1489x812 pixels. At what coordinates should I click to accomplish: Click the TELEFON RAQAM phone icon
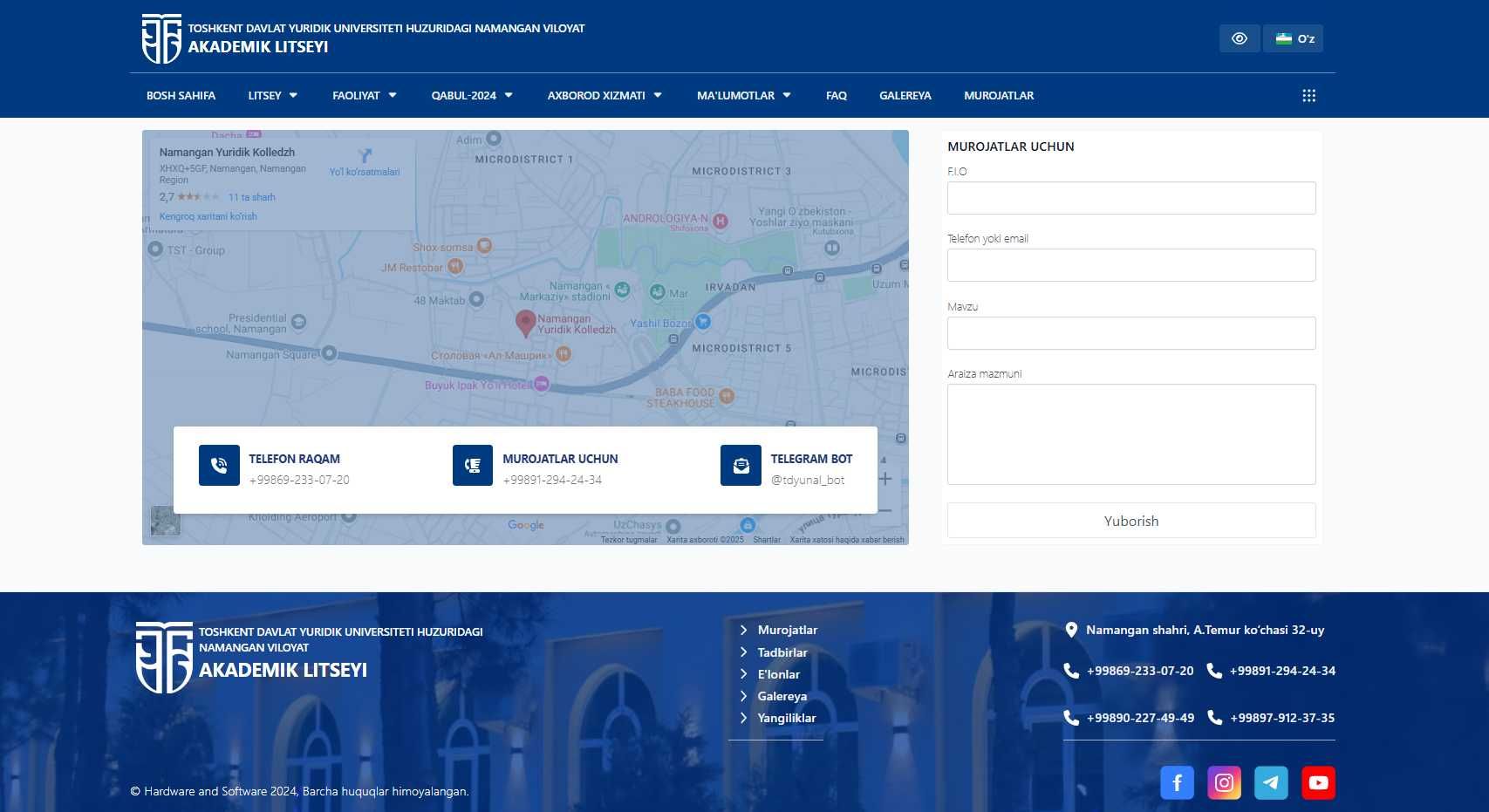pyautogui.click(x=219, y=465)
